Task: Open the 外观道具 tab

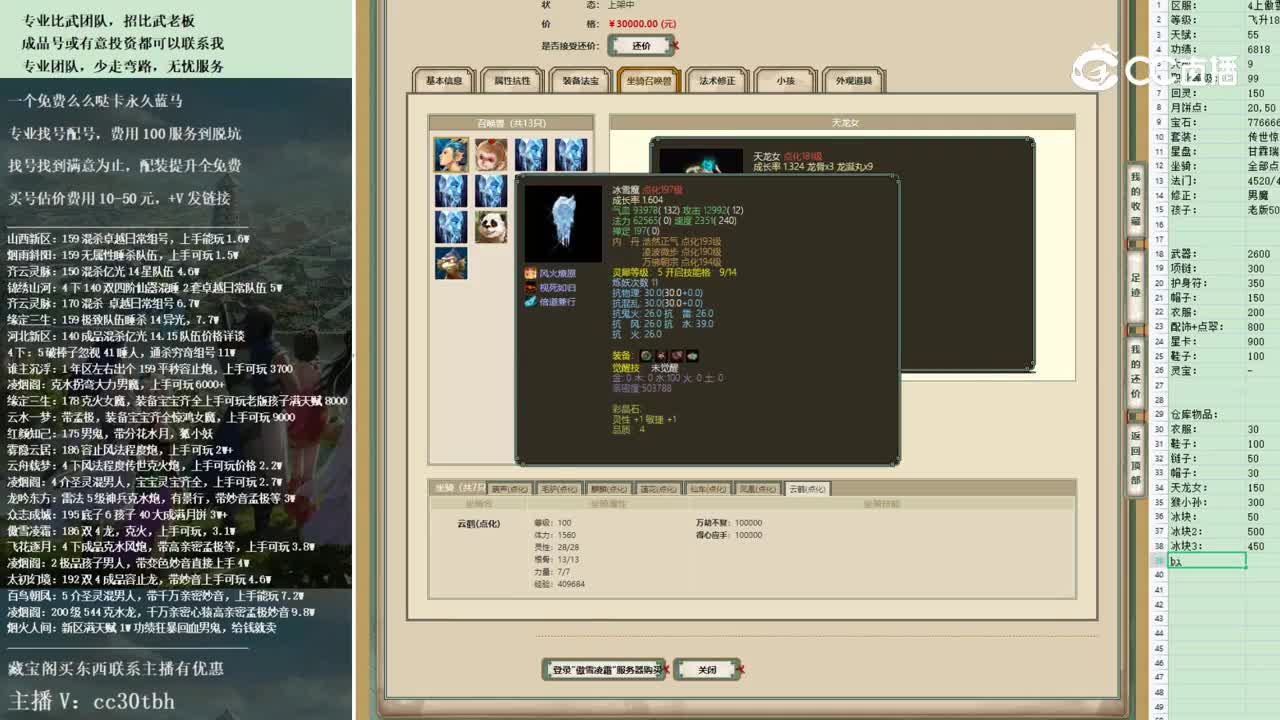Action: click(853, 81)
